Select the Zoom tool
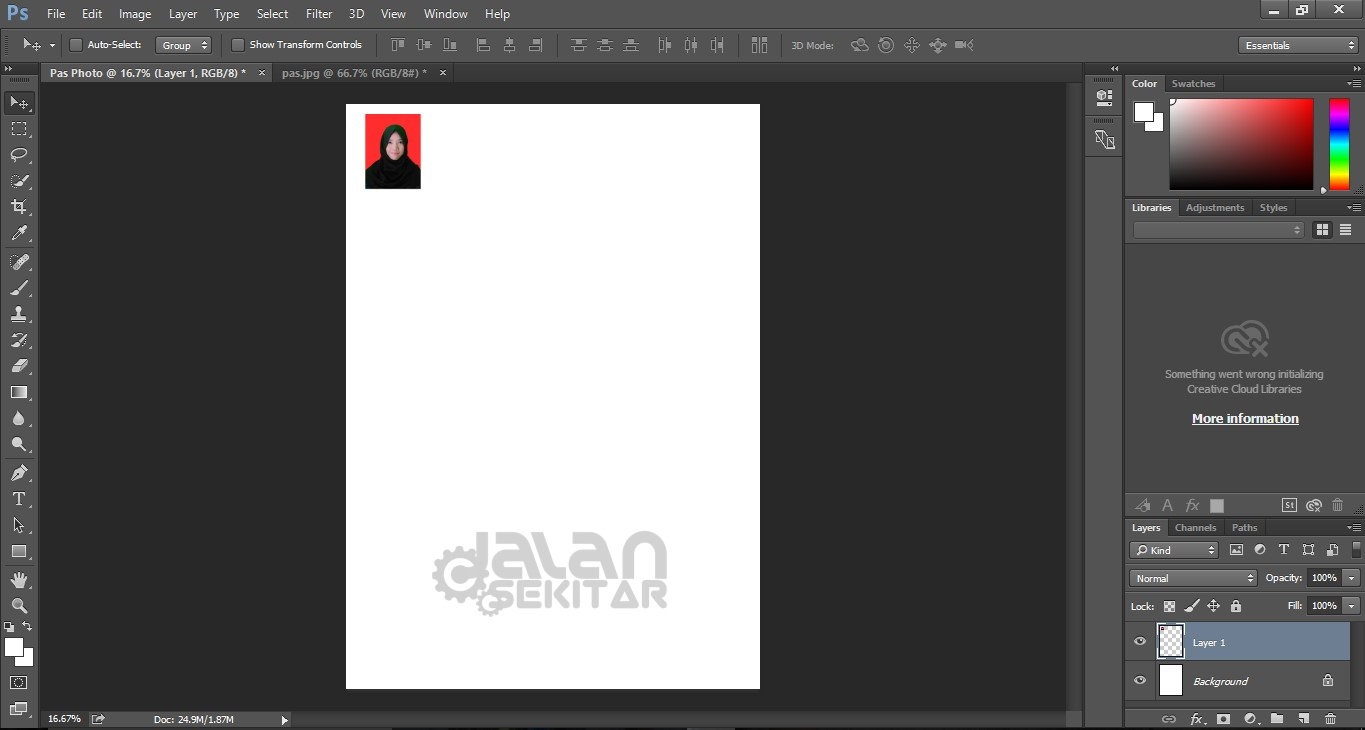Image resolution: width=1365 pixels, height=730 pixels. tap(18, 605)
